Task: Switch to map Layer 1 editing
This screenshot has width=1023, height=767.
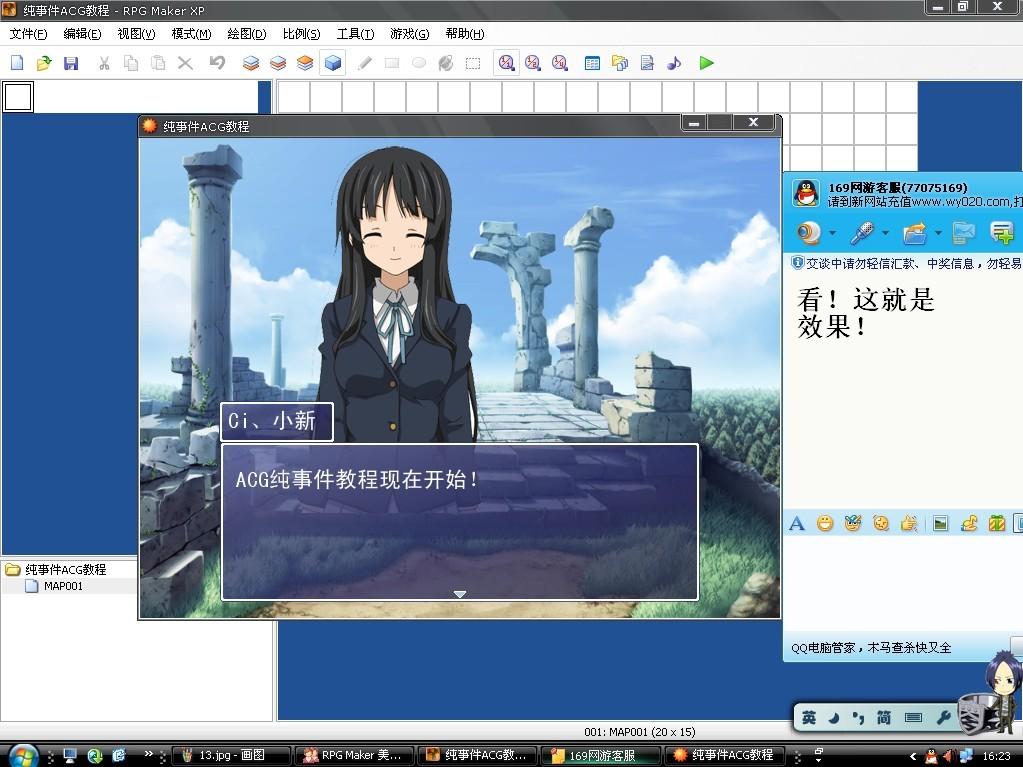Action: pos(251,63)
